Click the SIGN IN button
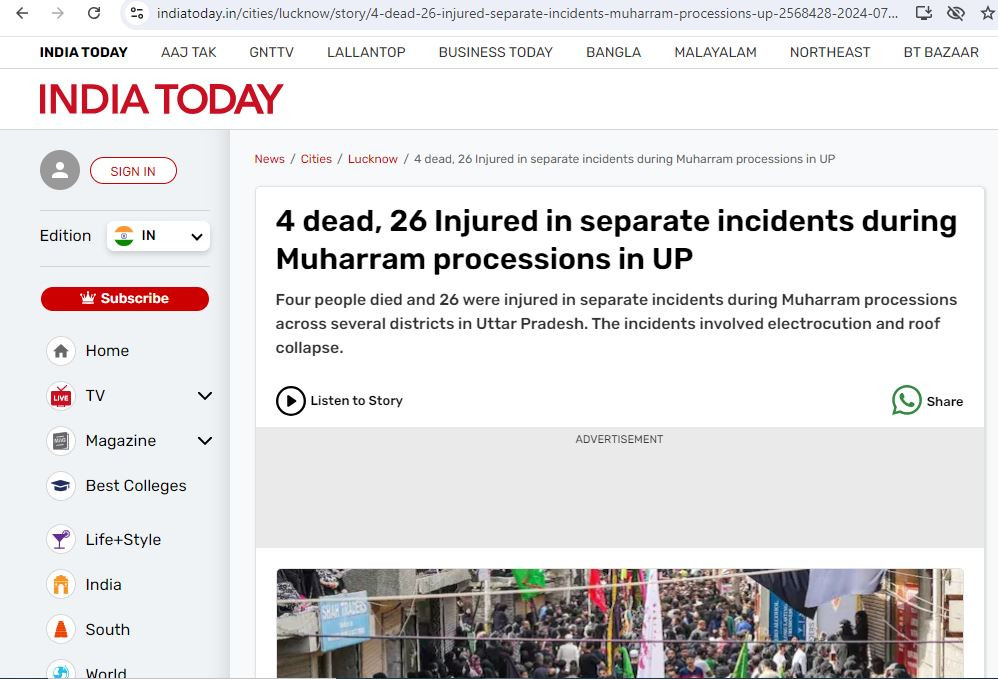Image resolution: width=998 pixels, height=679 pixels. click(x=133, y=171)
